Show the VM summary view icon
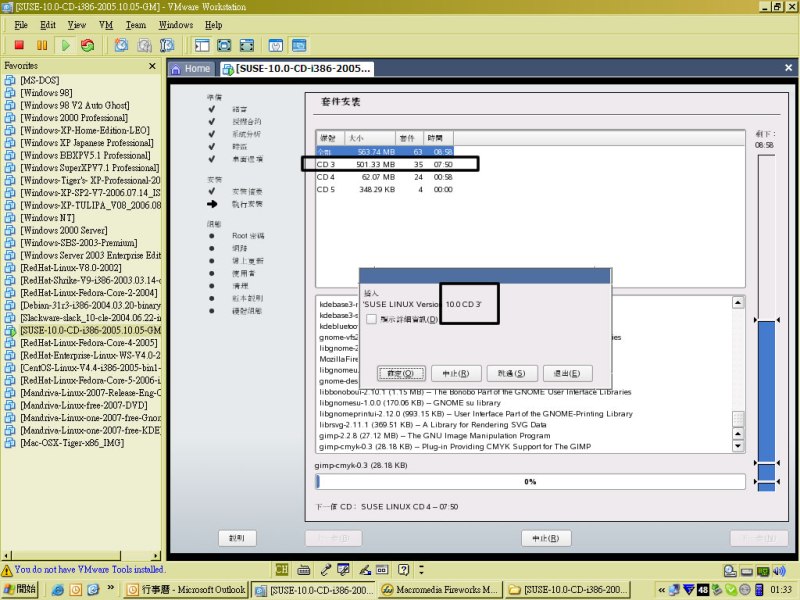 pos(276,45)
